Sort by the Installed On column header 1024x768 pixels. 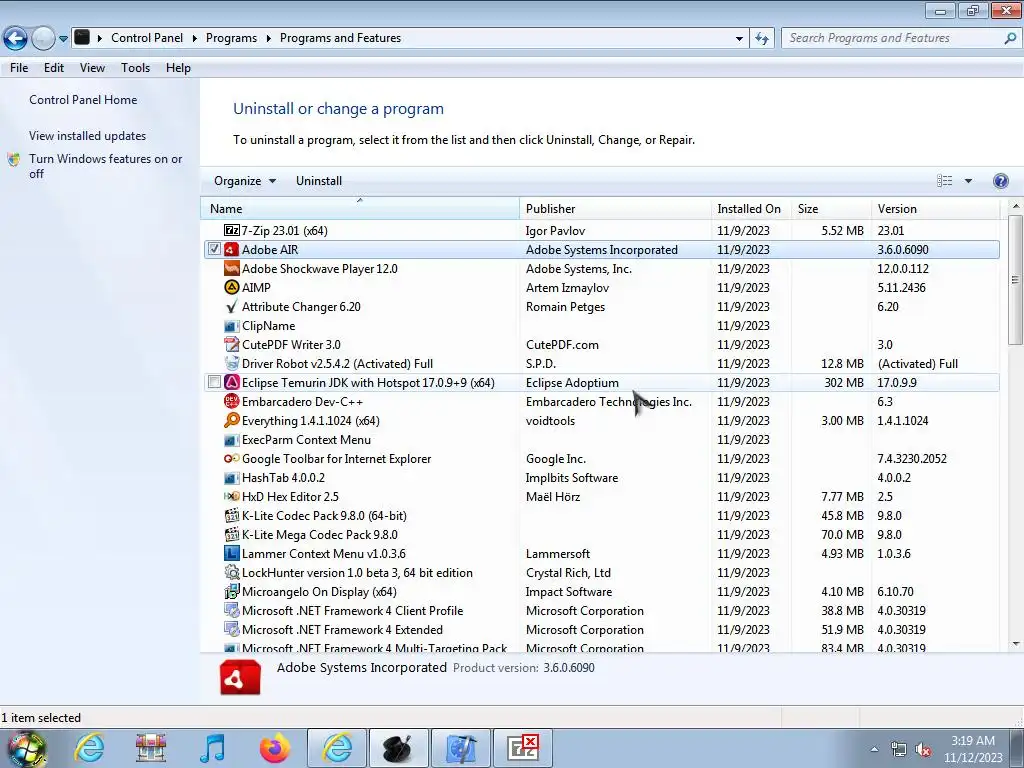751,208
